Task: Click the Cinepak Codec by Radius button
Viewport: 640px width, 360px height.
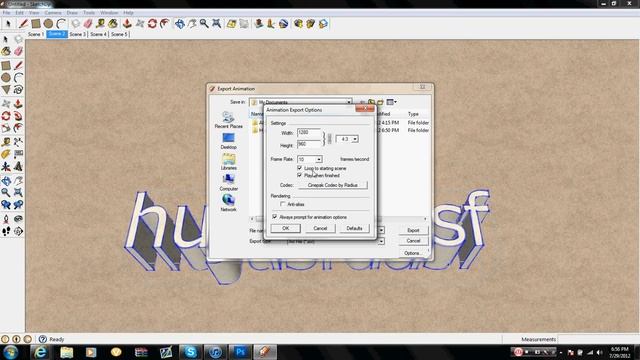Action: tap(332, 185)
